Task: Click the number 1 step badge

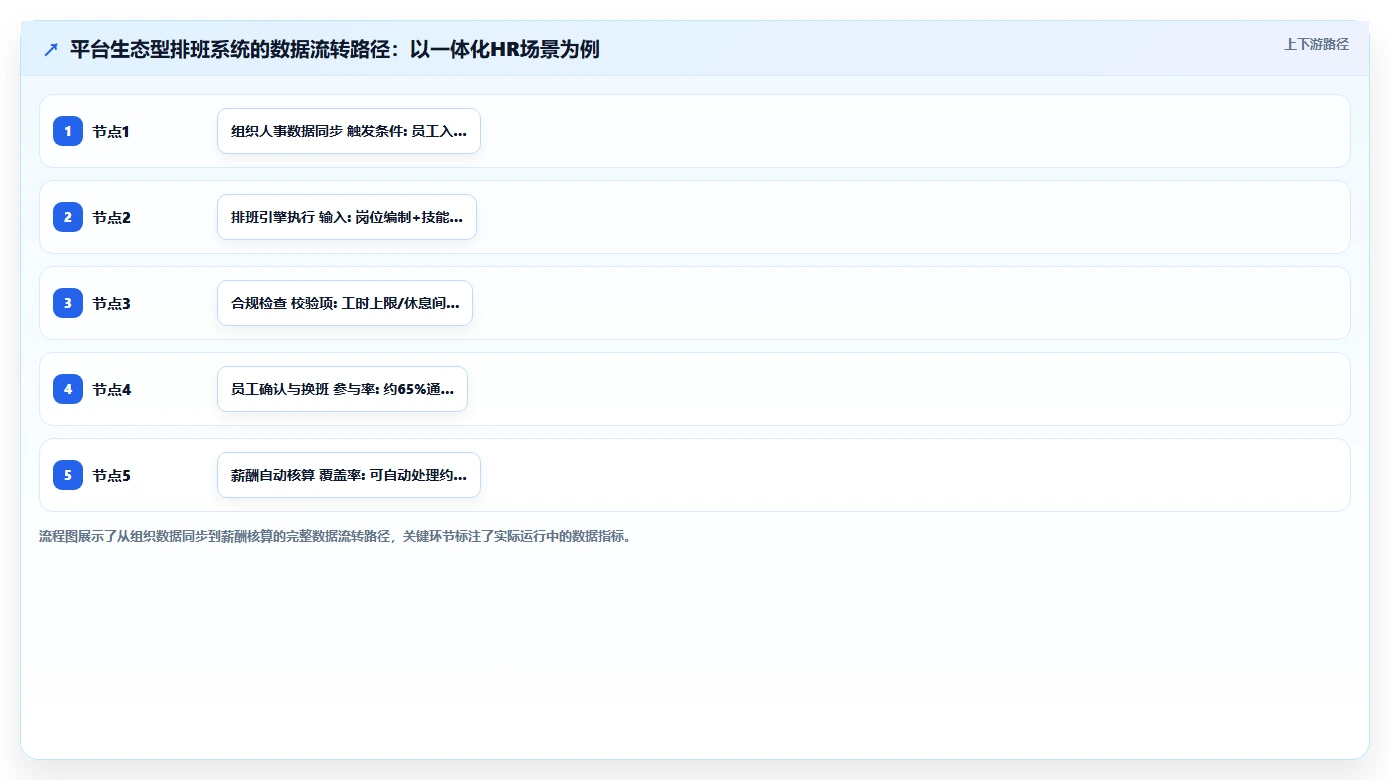Action: click(68, 131)
